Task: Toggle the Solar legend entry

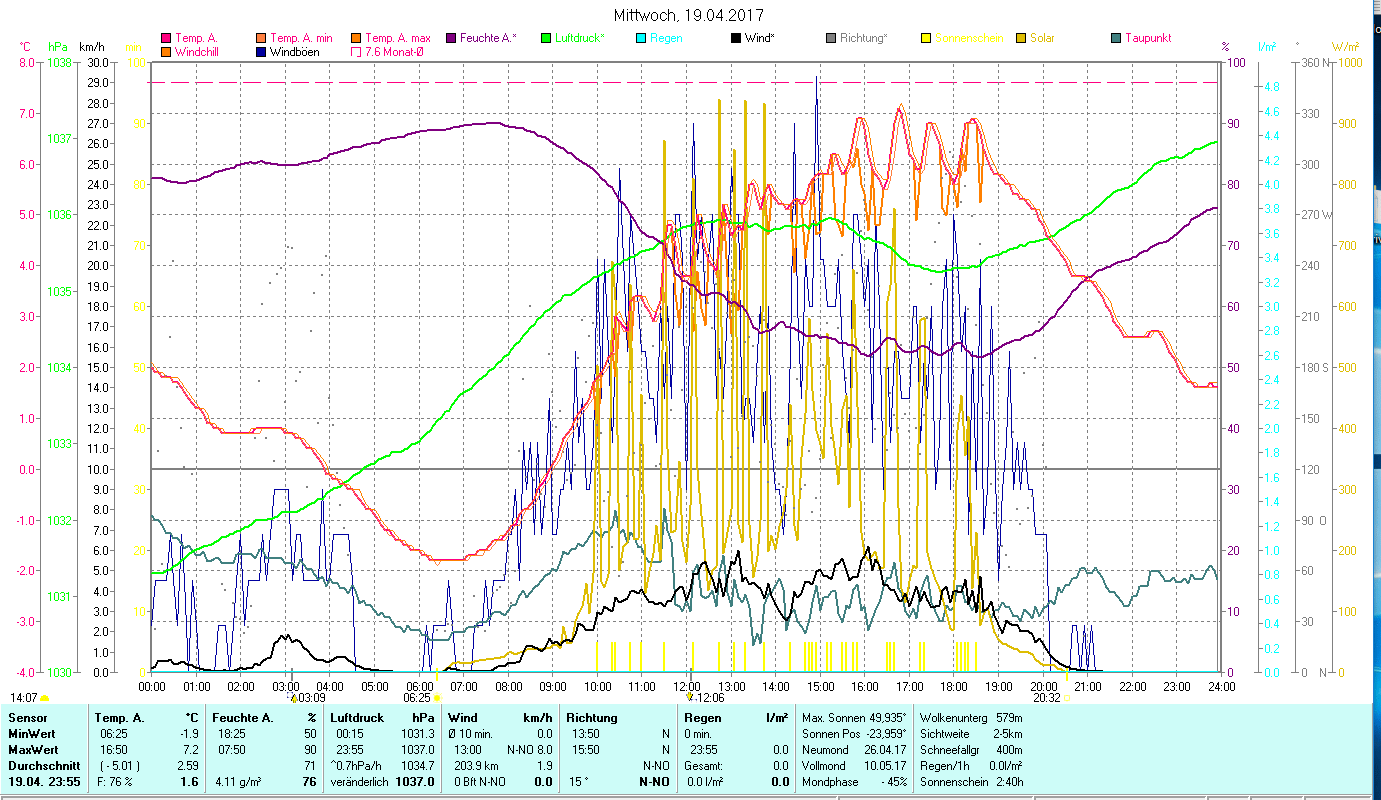Action: coord(1034,39)
